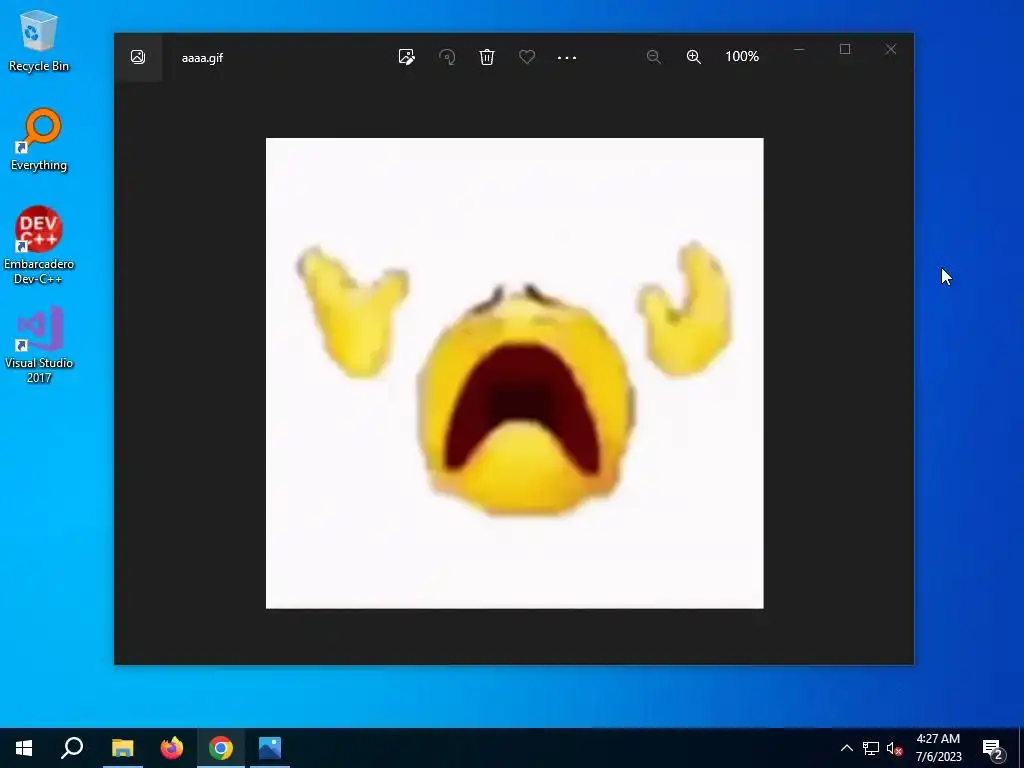Open the clock showing 4:27 AM
Screen dimensions: 1024x768
click(x=938, y=748)
